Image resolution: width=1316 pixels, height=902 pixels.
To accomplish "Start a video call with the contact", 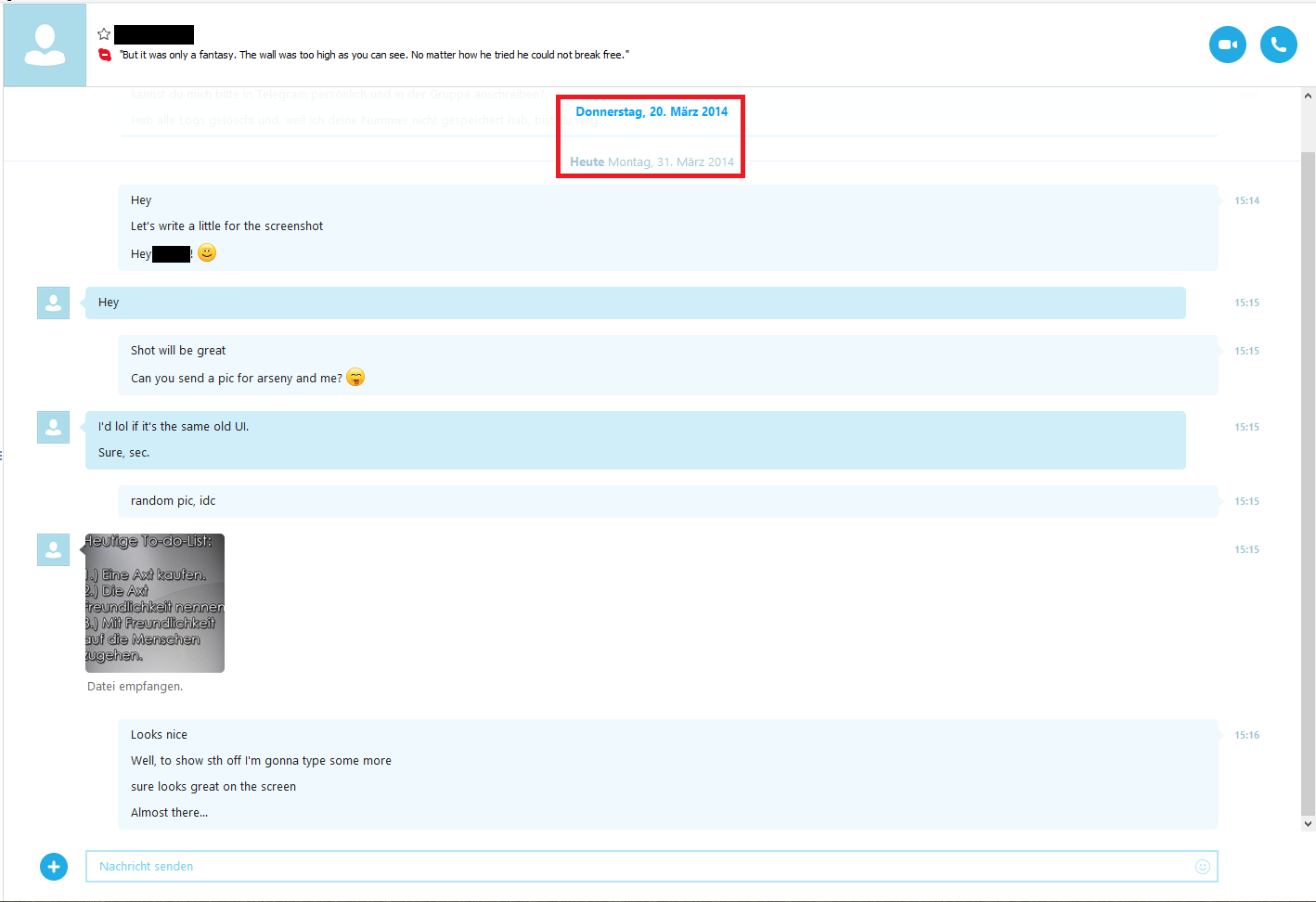I will pos(1227,45).
